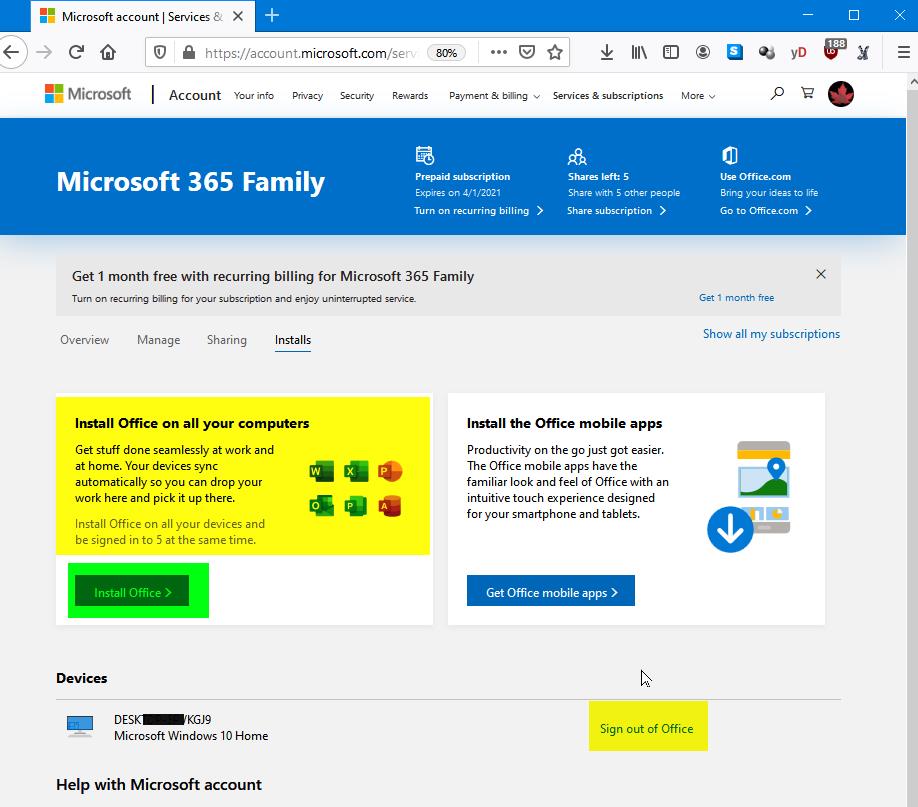Turn on recurring billing link
The height and width of the screenshot is (807, 918).
[x=478, y=210]
